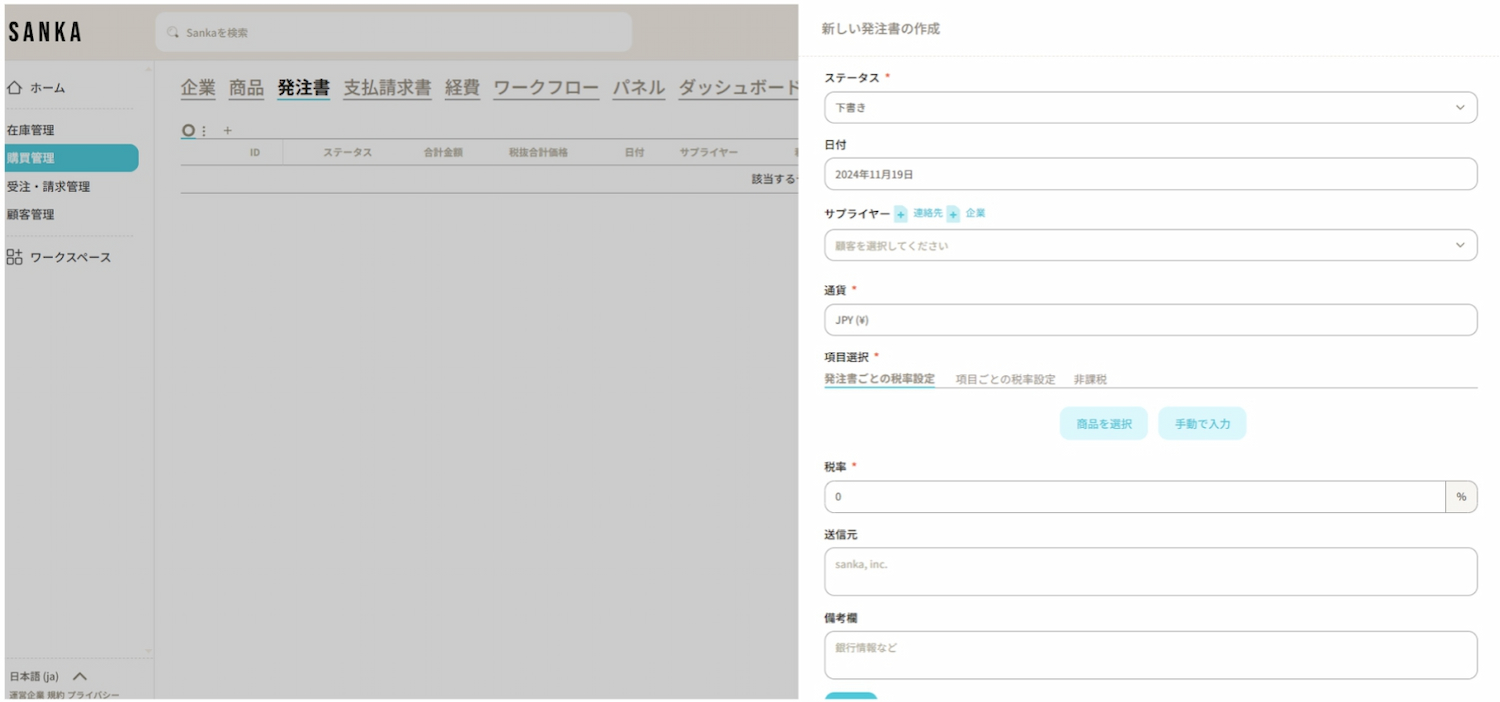1500x702 pixels.
Task: Open the 支払請求書 tab
Action: tap(387, 88)
